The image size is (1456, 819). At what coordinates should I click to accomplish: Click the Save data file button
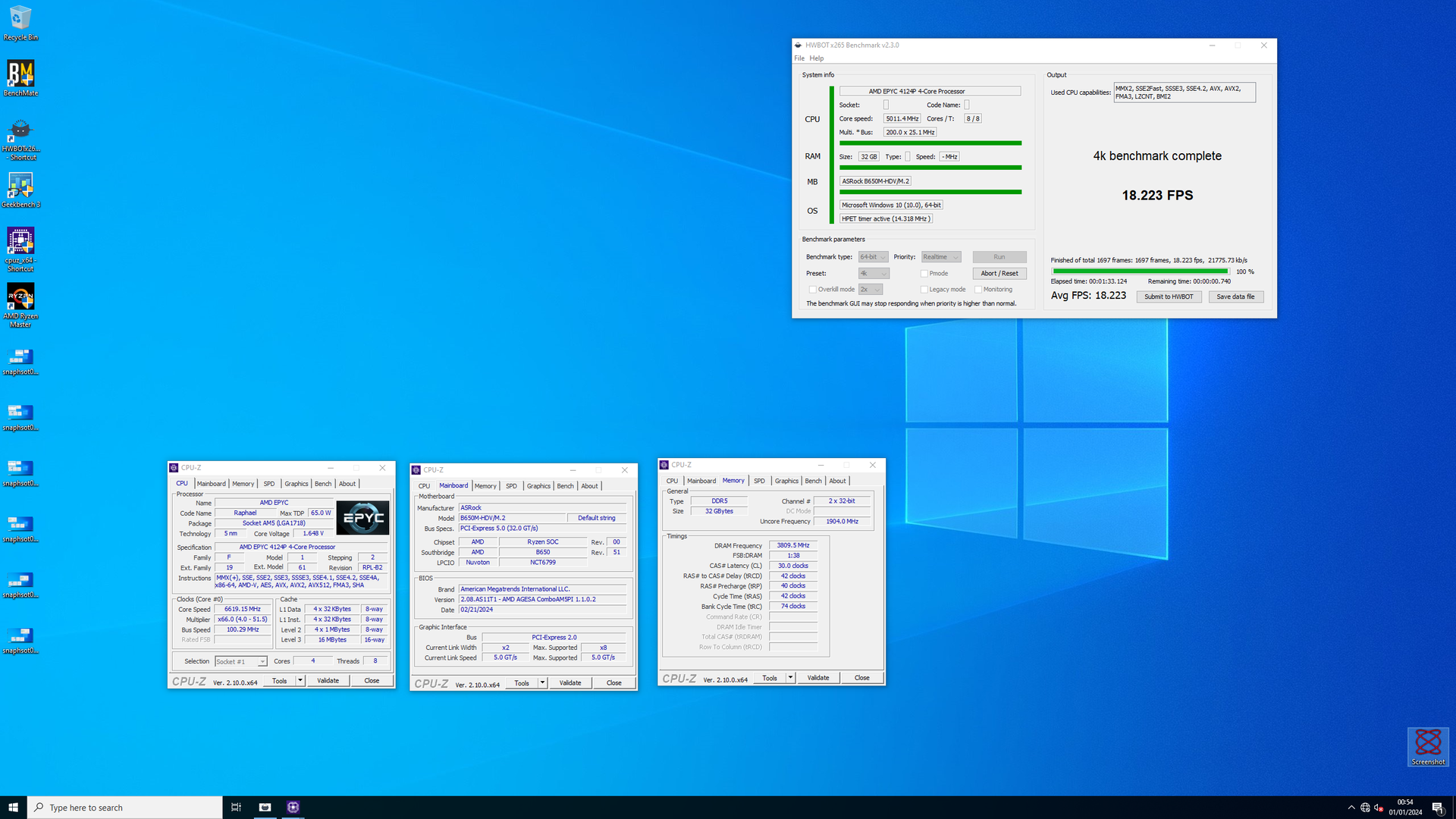coord(1236,297)
